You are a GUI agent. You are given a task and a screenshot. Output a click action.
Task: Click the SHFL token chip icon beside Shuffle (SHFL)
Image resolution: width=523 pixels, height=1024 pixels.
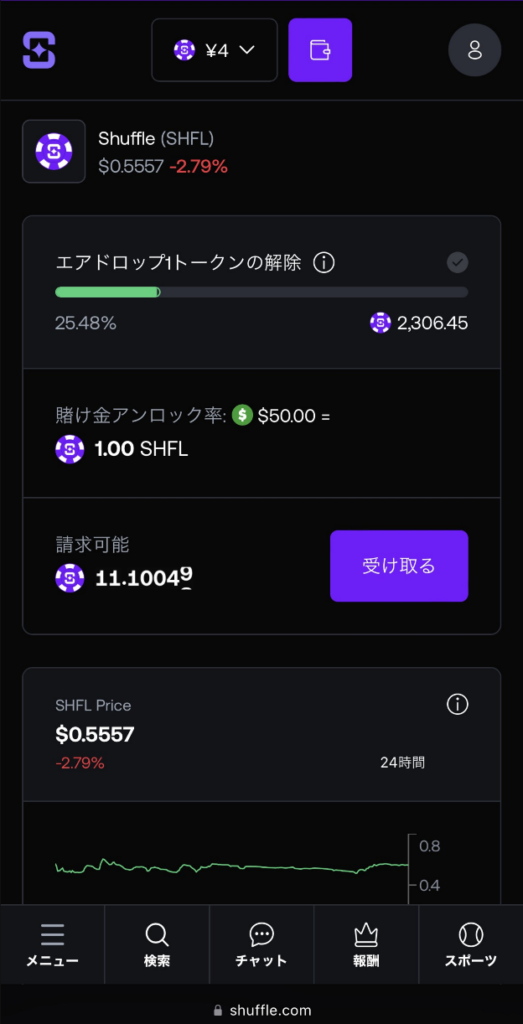coord(54,152)
